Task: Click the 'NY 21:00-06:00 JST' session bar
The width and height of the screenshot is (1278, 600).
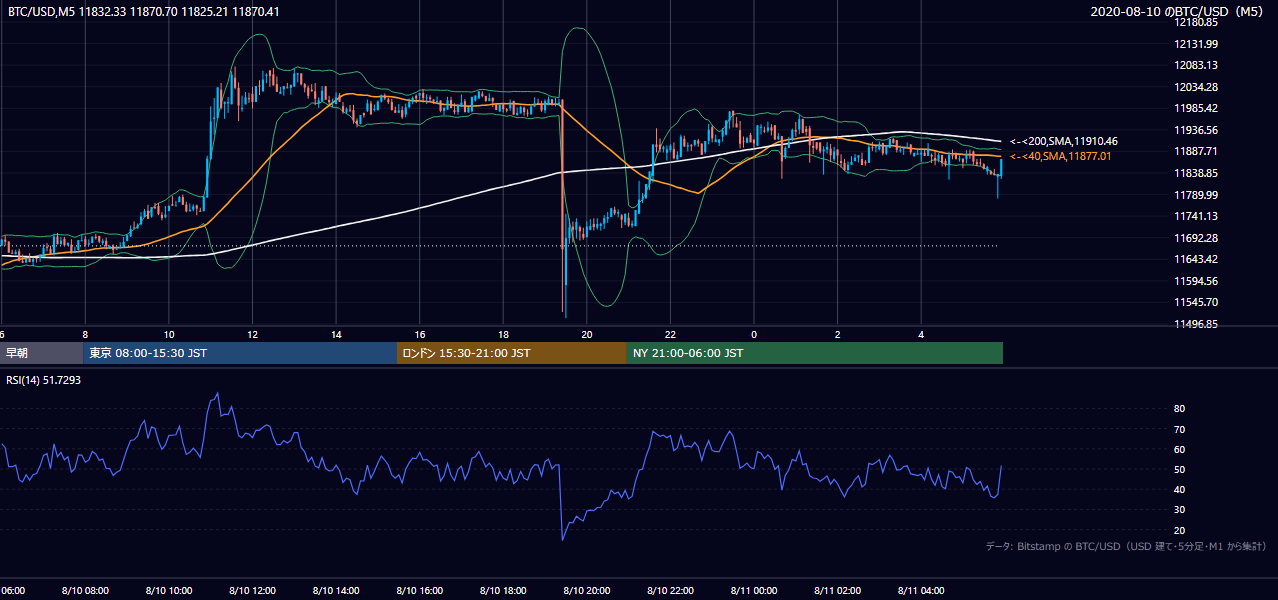Action: click(x=815, y=353)
